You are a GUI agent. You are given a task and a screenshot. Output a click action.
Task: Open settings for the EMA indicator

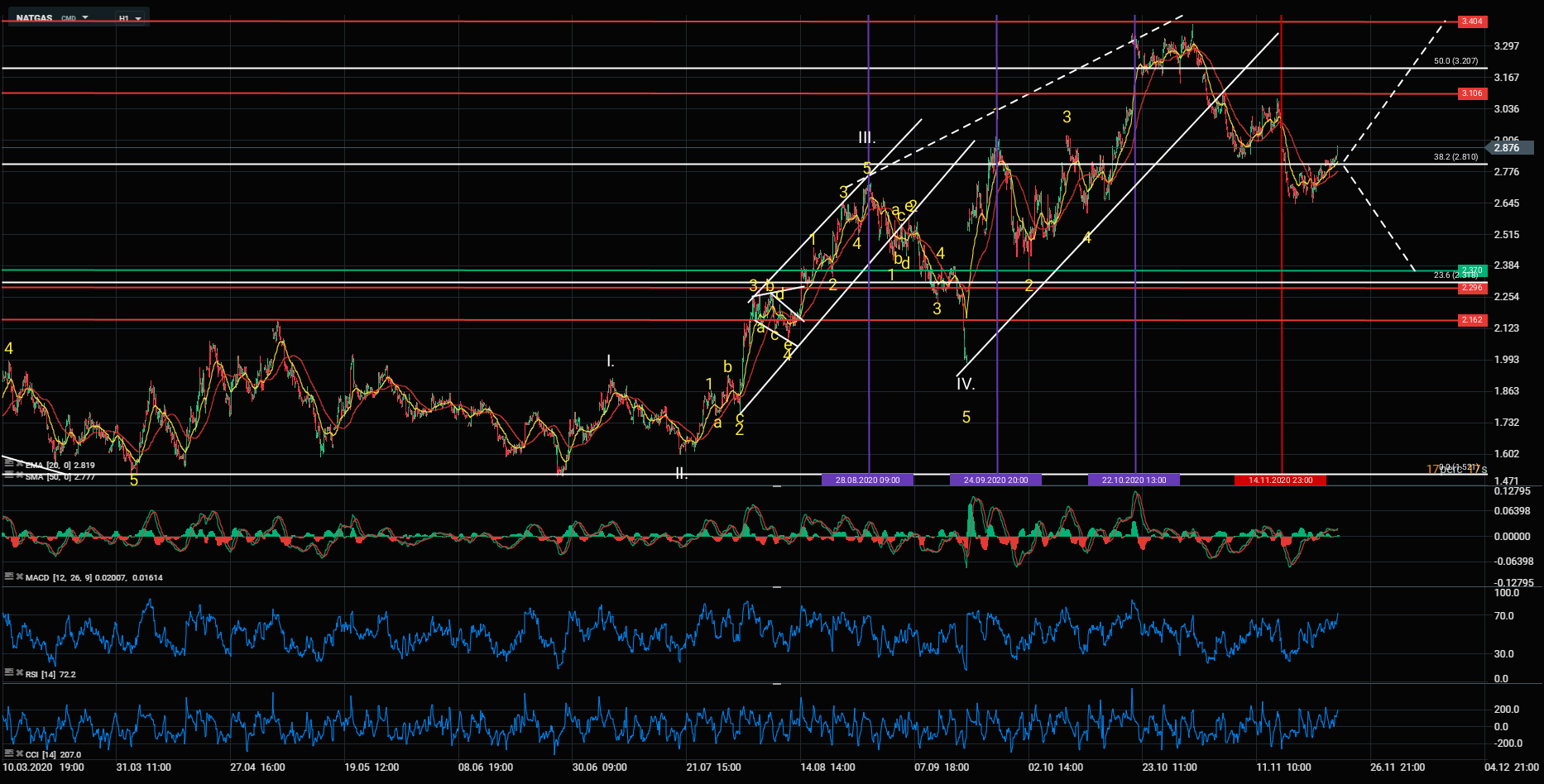pos(8,466)
